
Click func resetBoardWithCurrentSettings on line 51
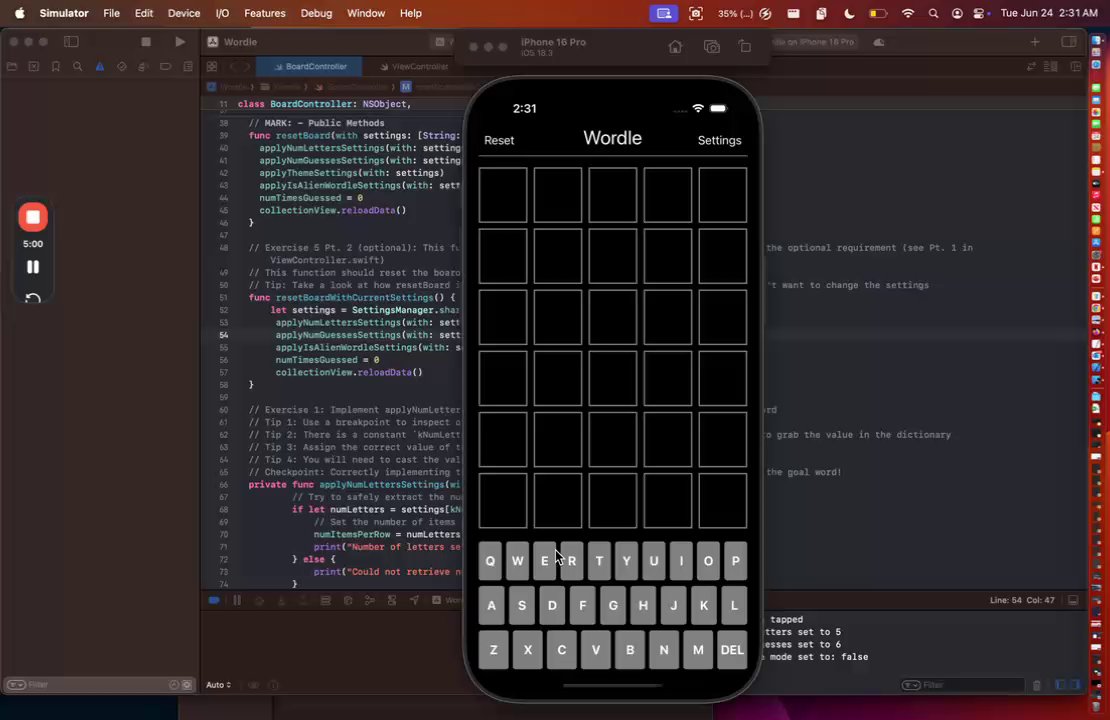352,297
